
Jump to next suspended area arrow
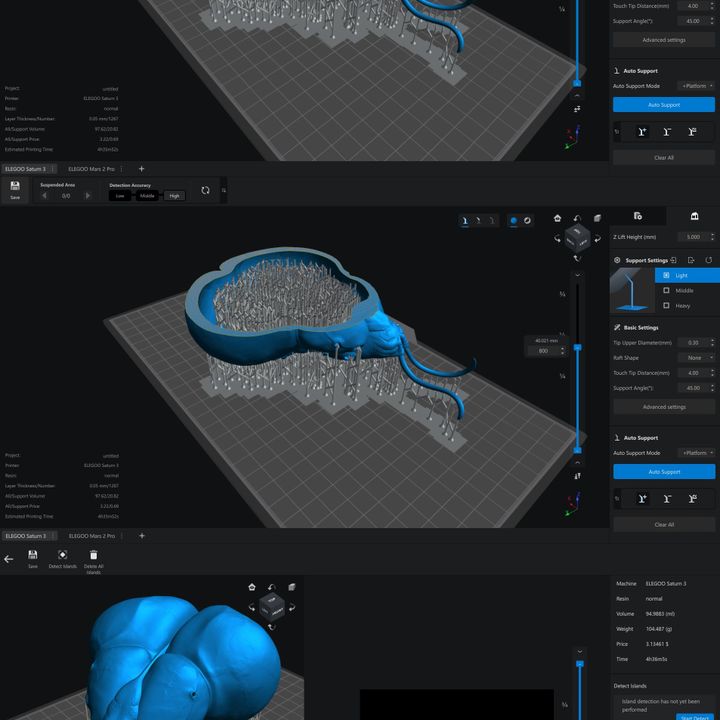point(88,196)
